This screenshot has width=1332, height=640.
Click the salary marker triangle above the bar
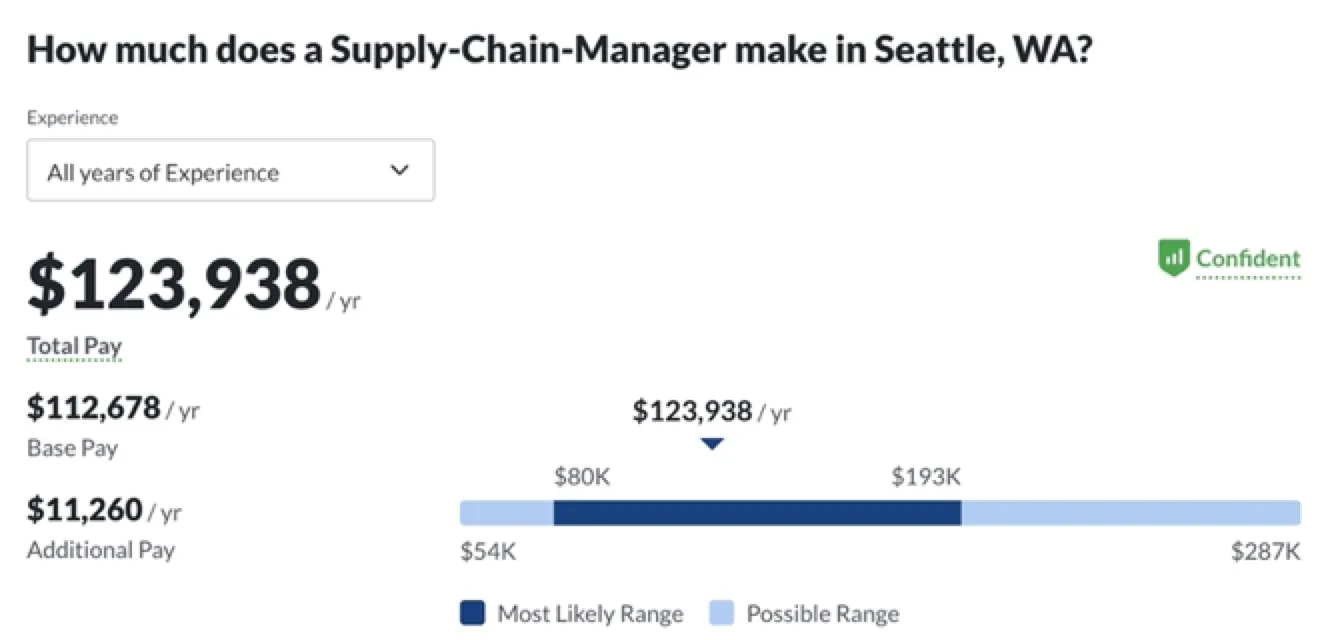(711, 444)
